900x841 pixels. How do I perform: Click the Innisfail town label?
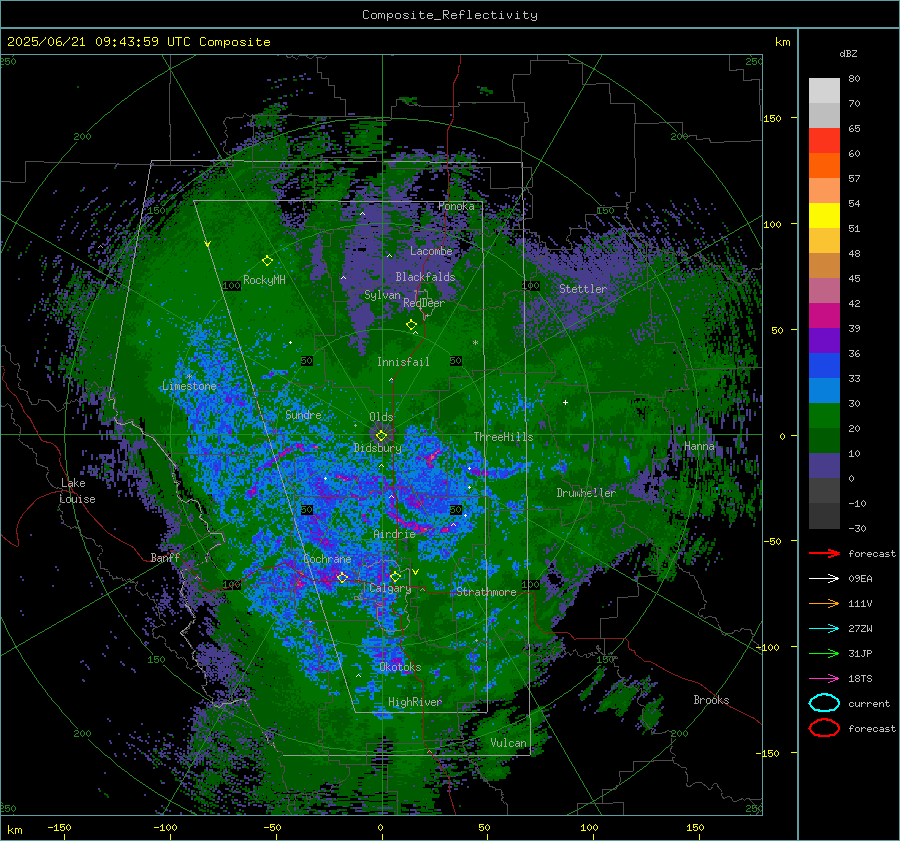403,362
